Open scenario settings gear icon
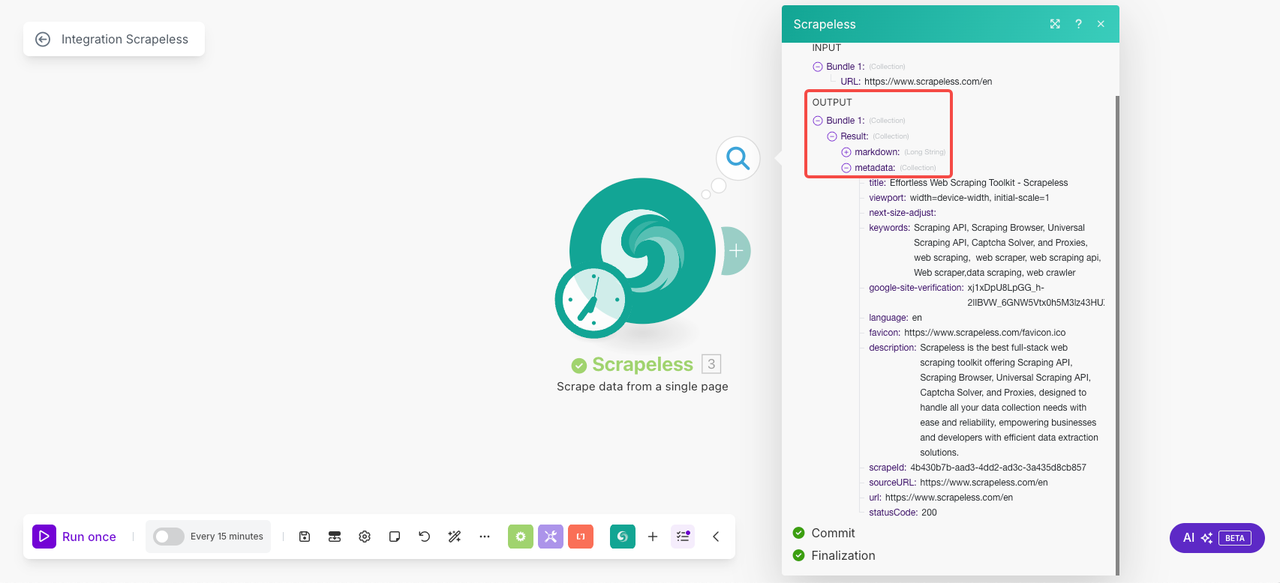The height and width of the screenshot is (583, 1280). pyautogui.click(x=365, y=537)
